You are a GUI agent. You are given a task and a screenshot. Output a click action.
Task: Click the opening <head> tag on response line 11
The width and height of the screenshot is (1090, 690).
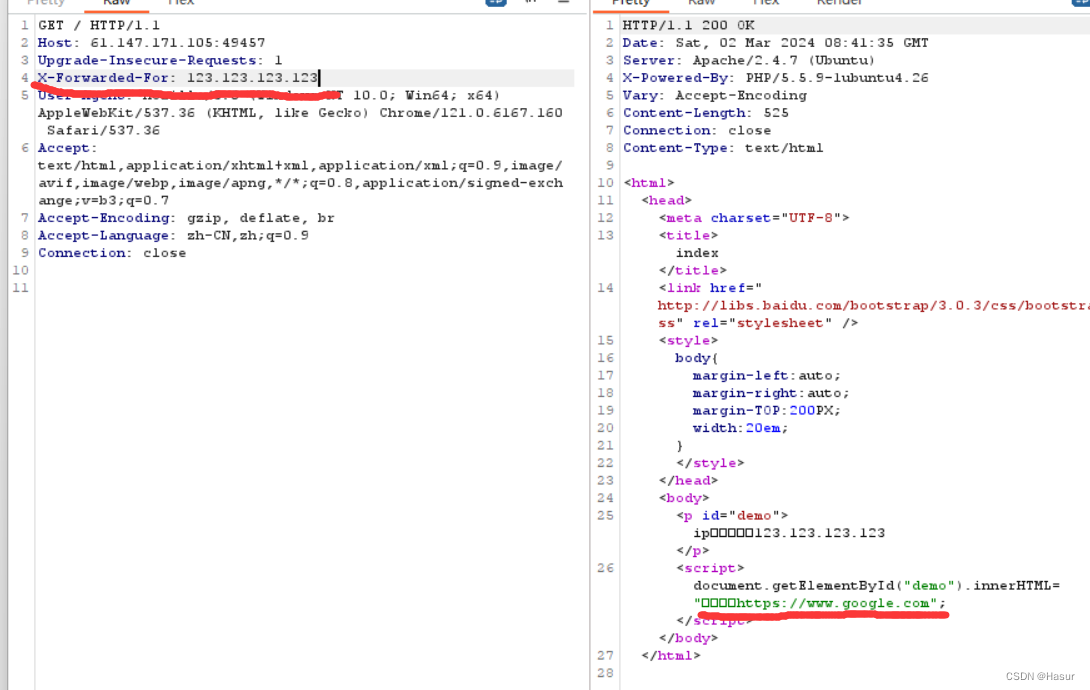coord(666,200)
